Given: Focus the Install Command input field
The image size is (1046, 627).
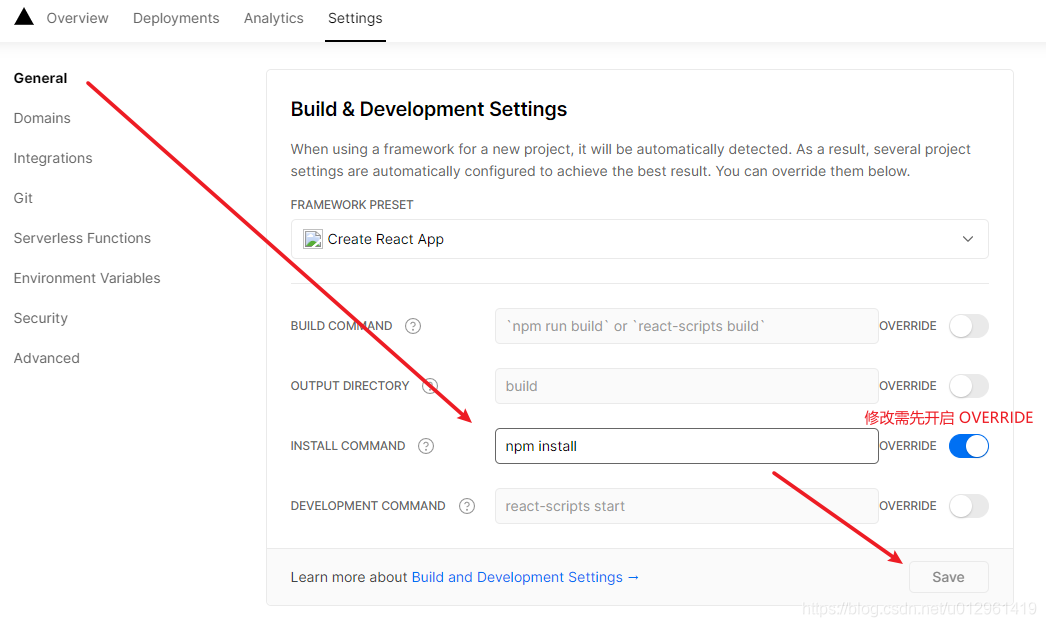Looking at the screenshot, I should click(686, 446).
